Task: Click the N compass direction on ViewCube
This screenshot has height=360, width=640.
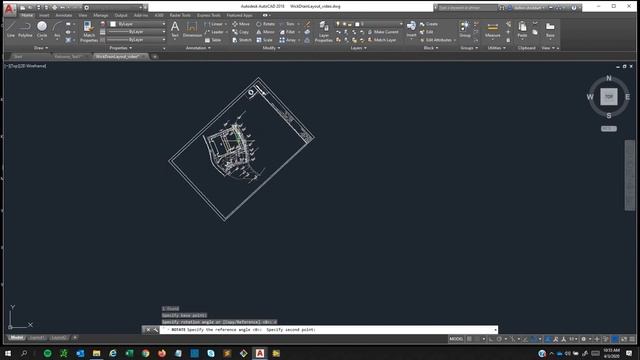Action: (609, 78)
